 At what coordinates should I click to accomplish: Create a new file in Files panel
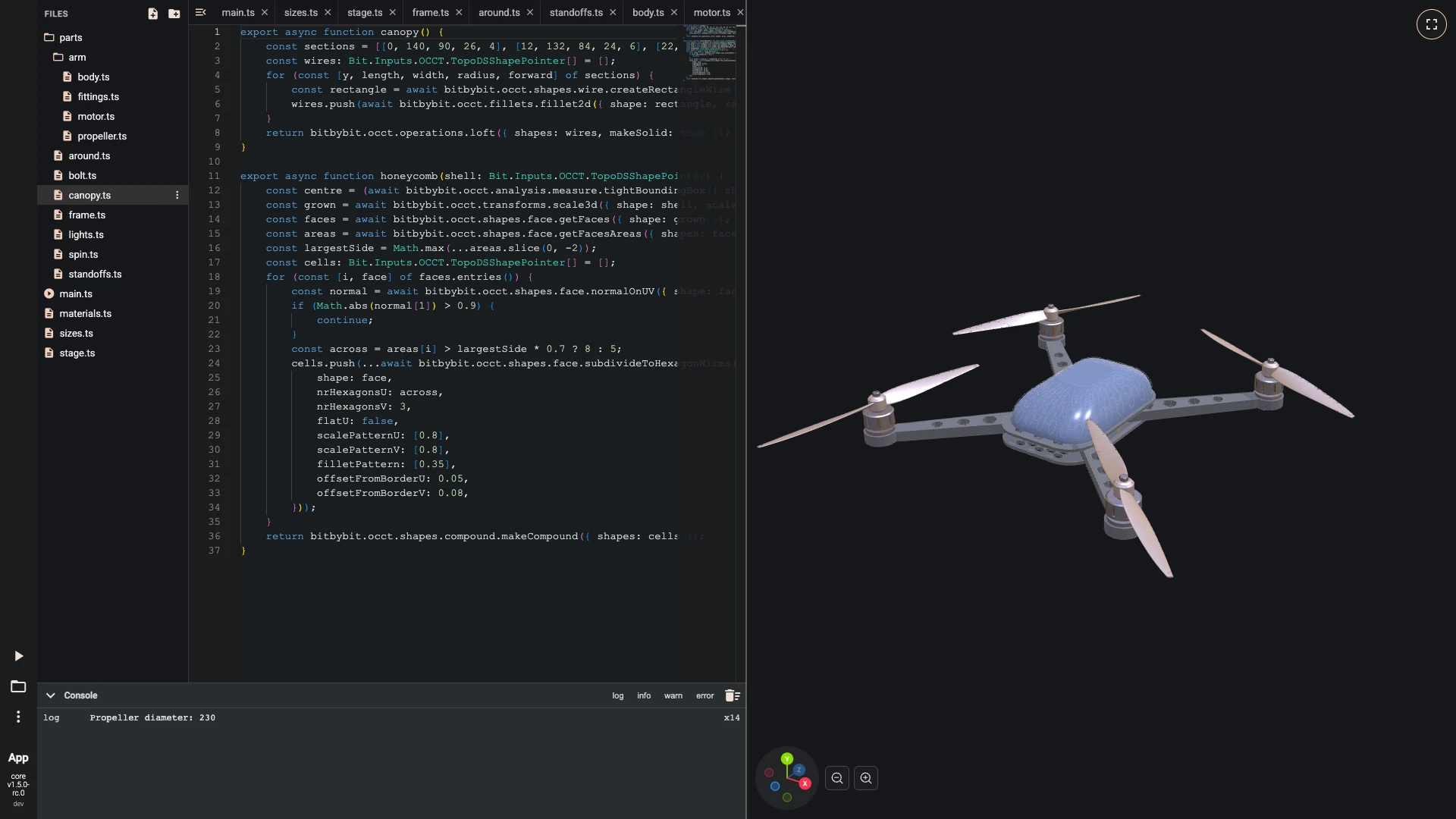click(152, 14)
